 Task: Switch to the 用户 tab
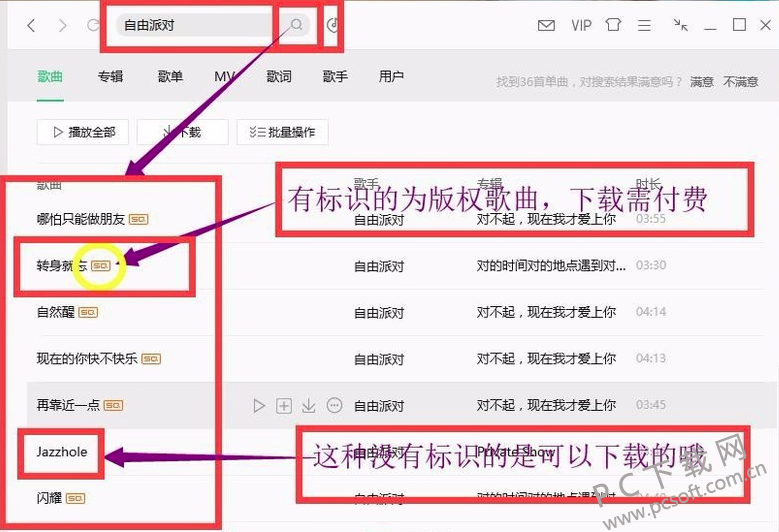391,76
